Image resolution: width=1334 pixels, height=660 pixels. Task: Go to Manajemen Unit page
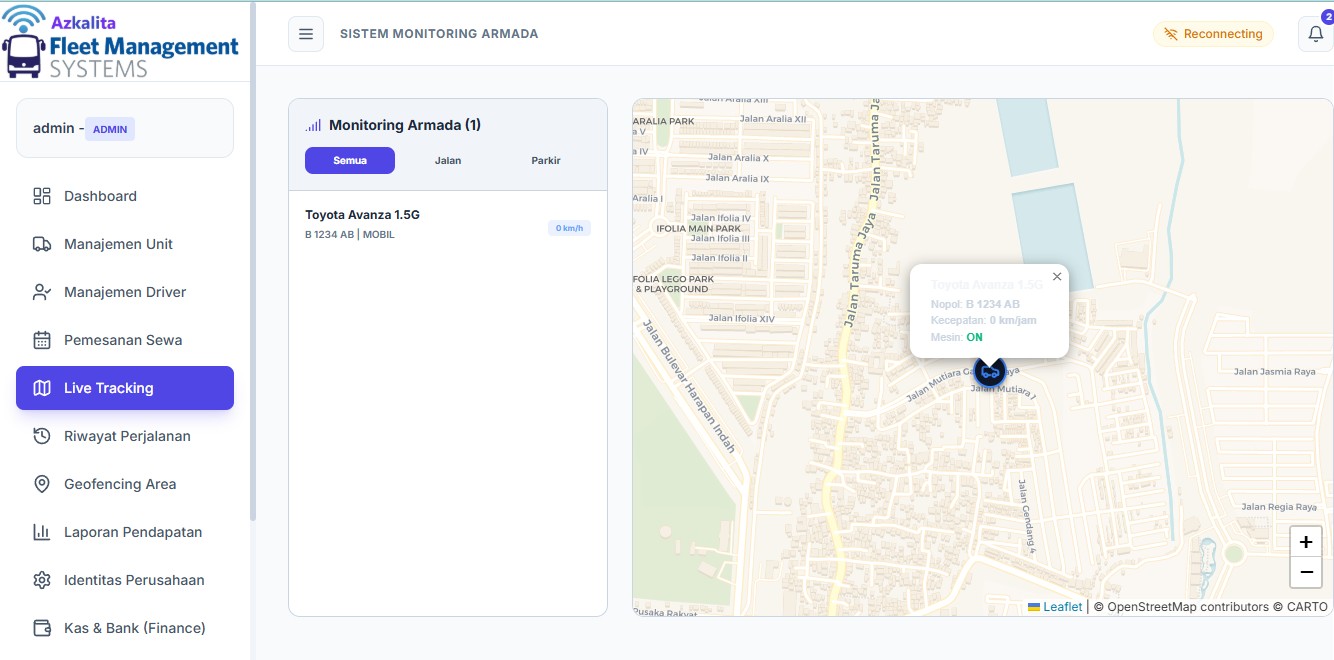click(x=125, y=244)
